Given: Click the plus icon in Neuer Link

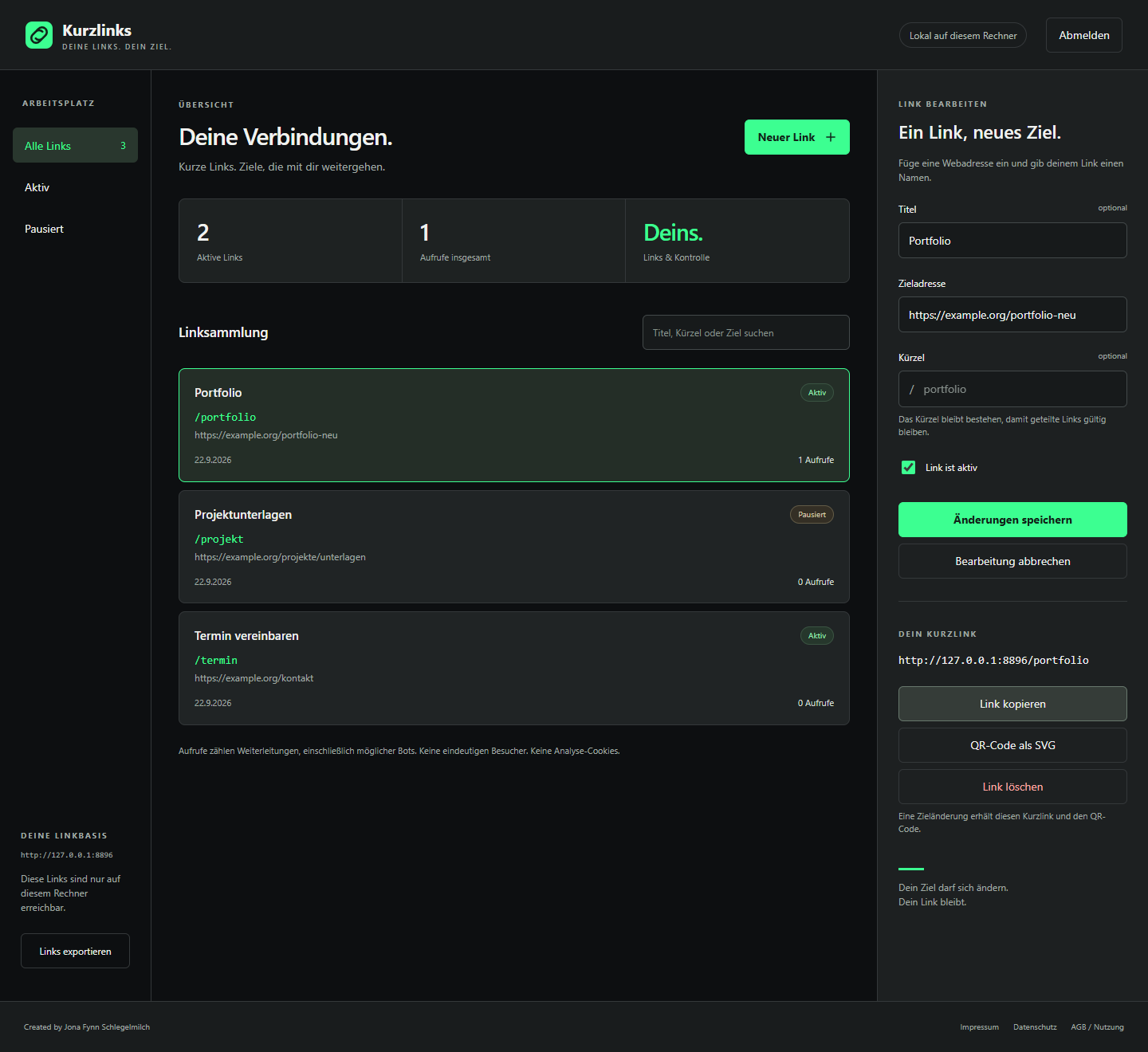Looking at the screenshot, I should [831, 137].
